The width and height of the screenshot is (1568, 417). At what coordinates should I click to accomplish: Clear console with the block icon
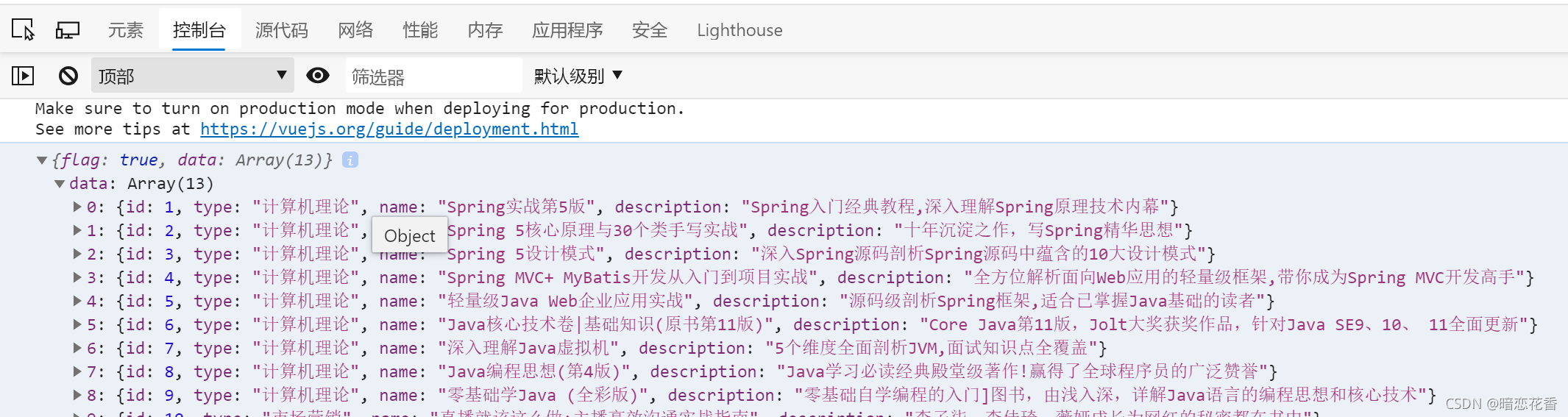[68, 76]
